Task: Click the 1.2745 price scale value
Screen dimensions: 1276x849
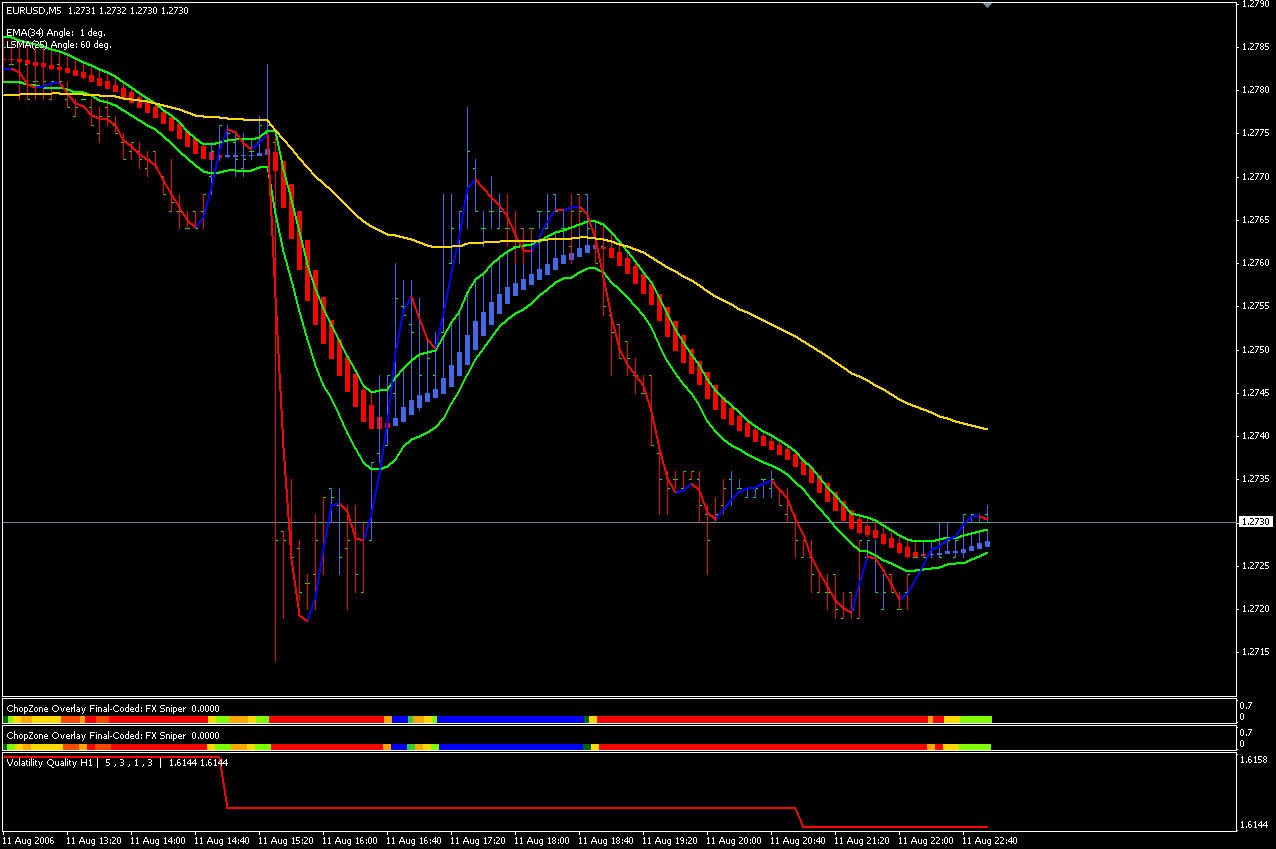Action: tap(1256, 393)
